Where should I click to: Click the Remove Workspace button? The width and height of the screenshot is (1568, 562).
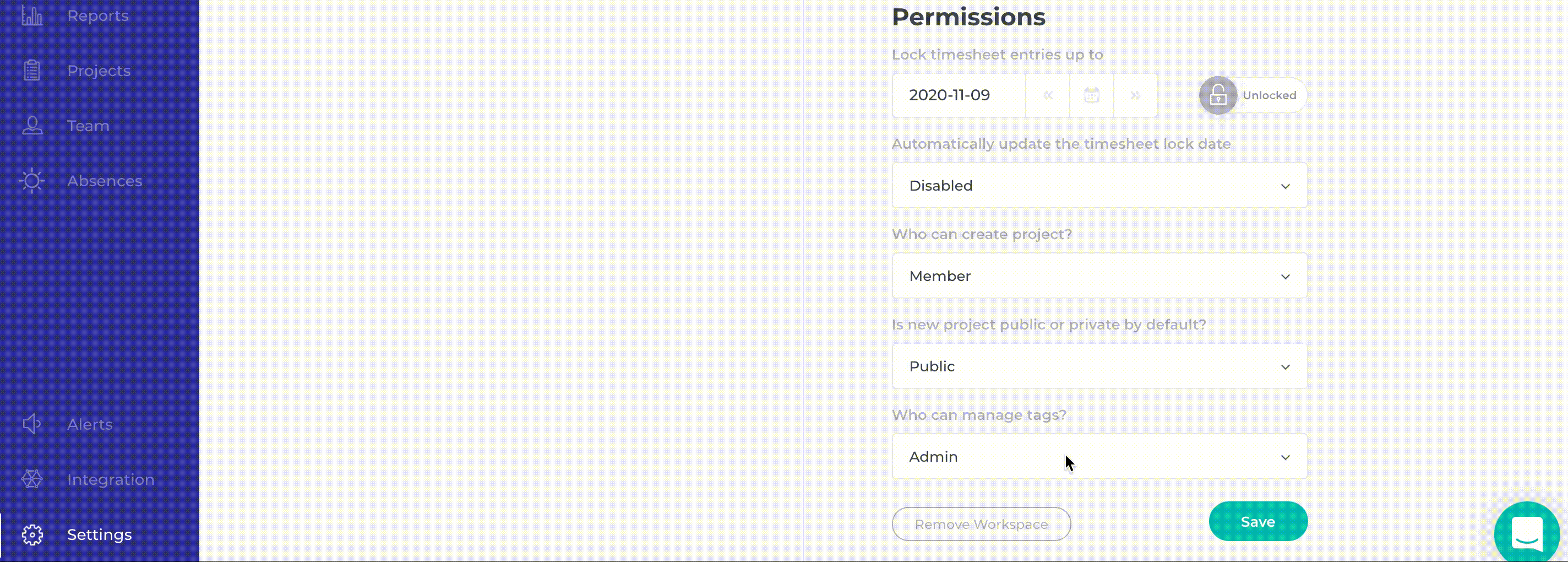click(981, 524)
